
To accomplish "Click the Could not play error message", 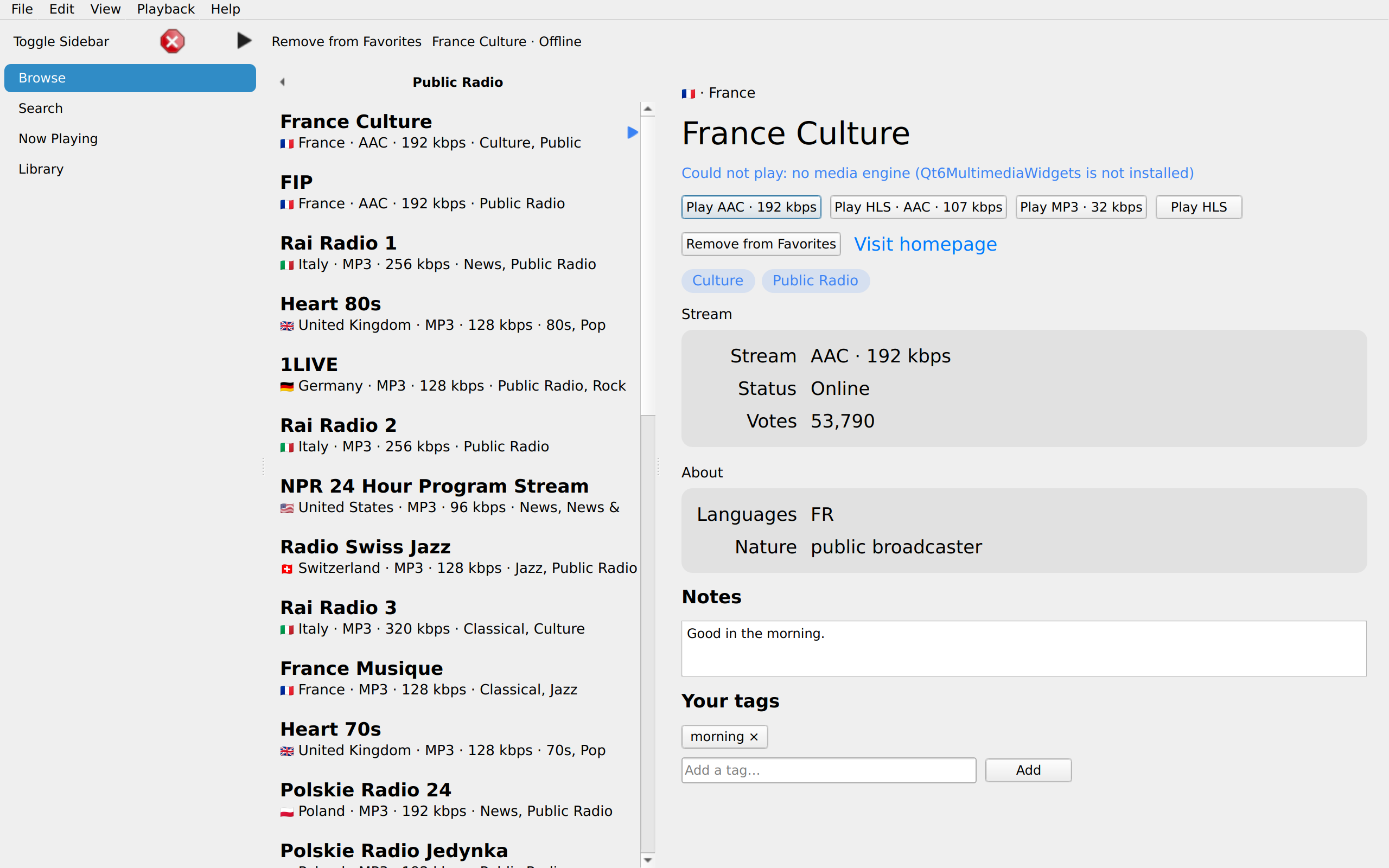I will (937, 173).
